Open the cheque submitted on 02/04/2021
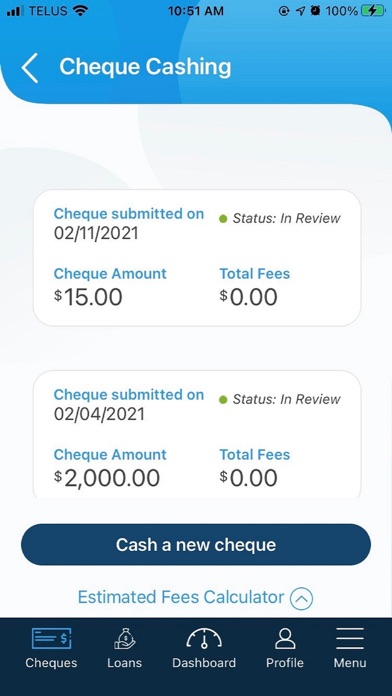The height and width of the screenshot is (696, 392). (197, 434)
